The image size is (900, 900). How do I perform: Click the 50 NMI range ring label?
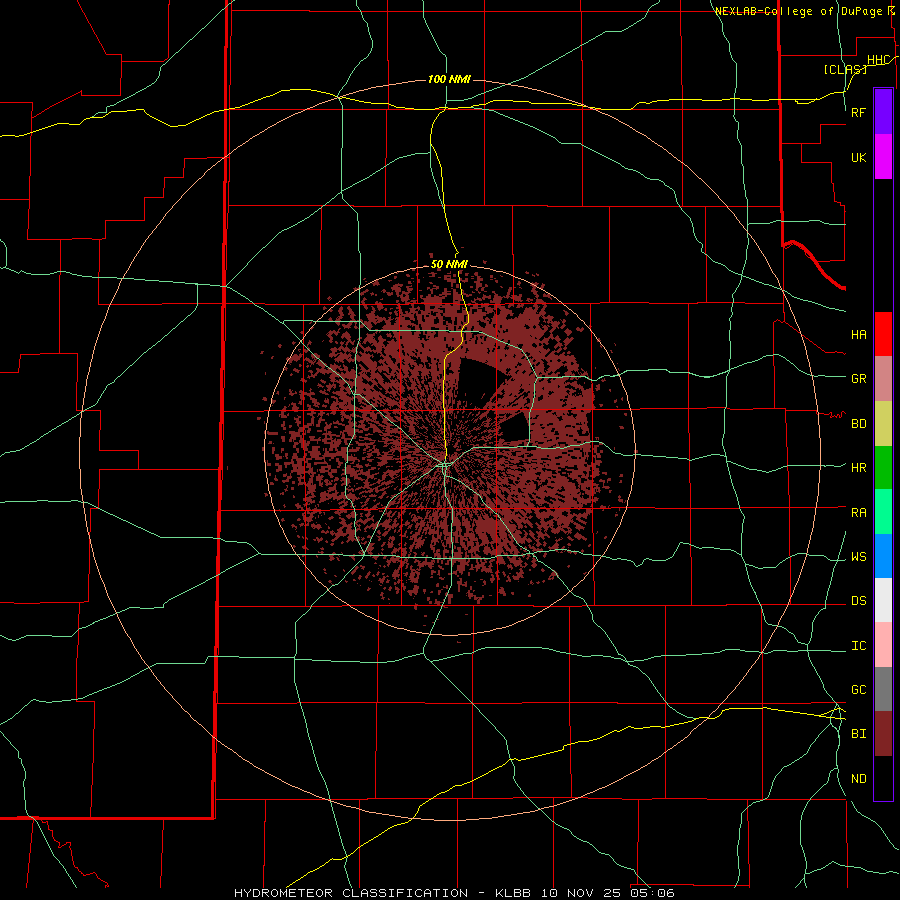[449, 264]
